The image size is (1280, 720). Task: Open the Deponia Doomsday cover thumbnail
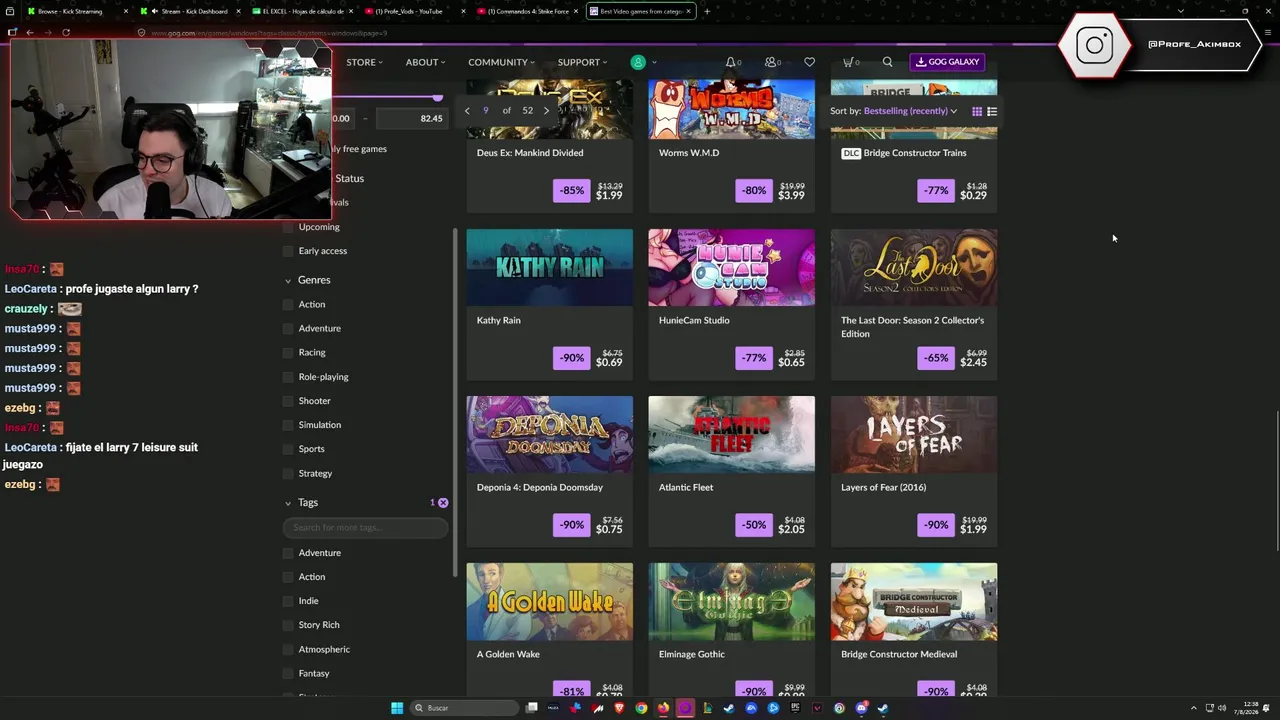pyautogui.click(x=549, y=434)
